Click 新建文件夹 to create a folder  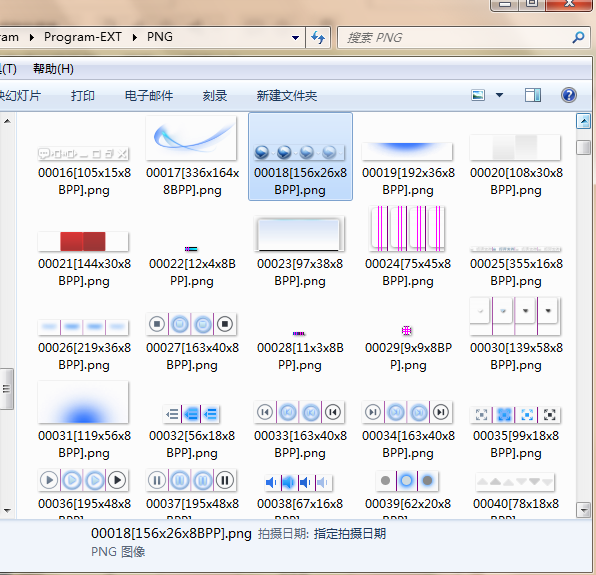287,95
